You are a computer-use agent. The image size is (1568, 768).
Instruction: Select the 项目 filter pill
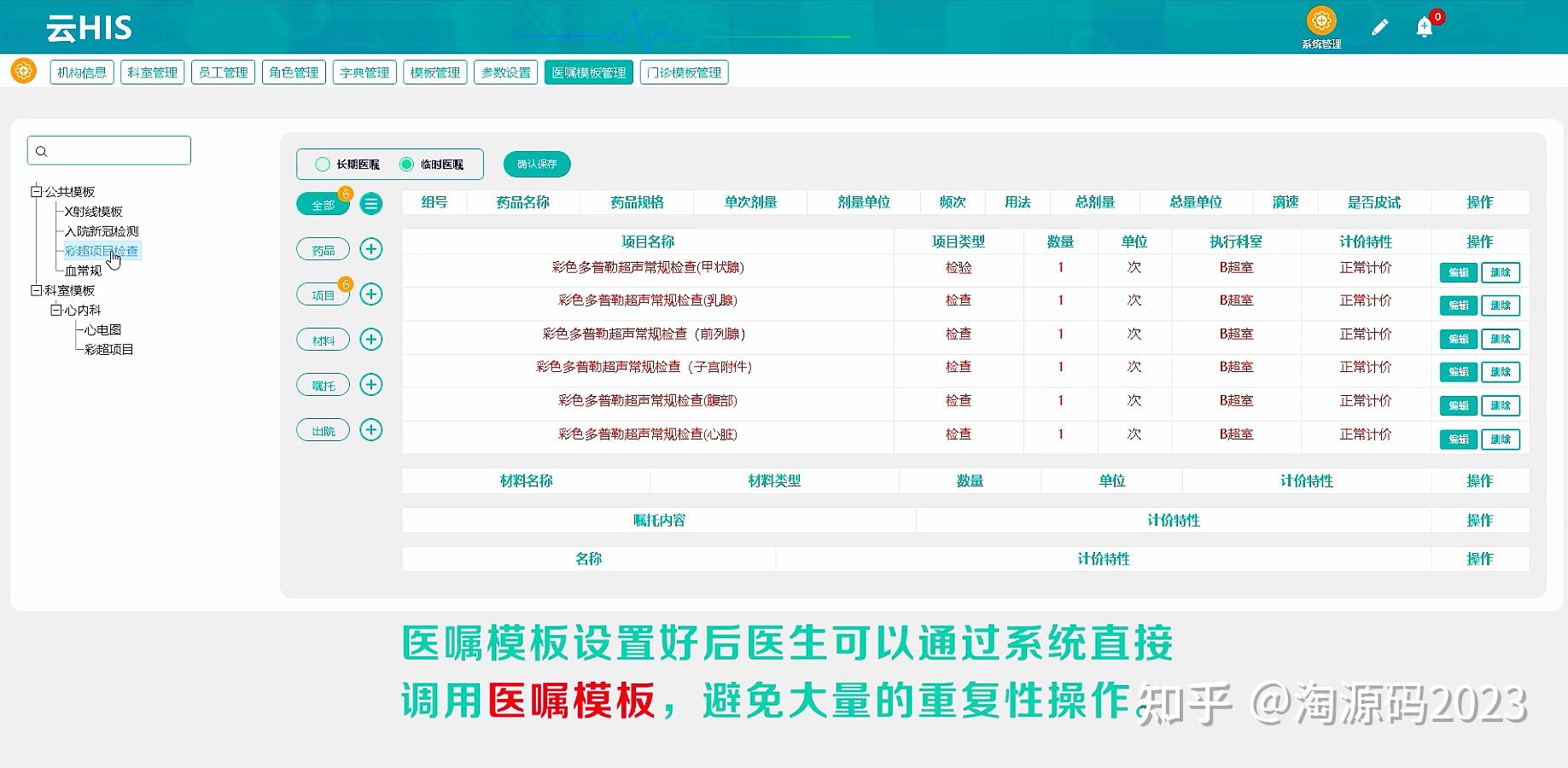point(323,294)
